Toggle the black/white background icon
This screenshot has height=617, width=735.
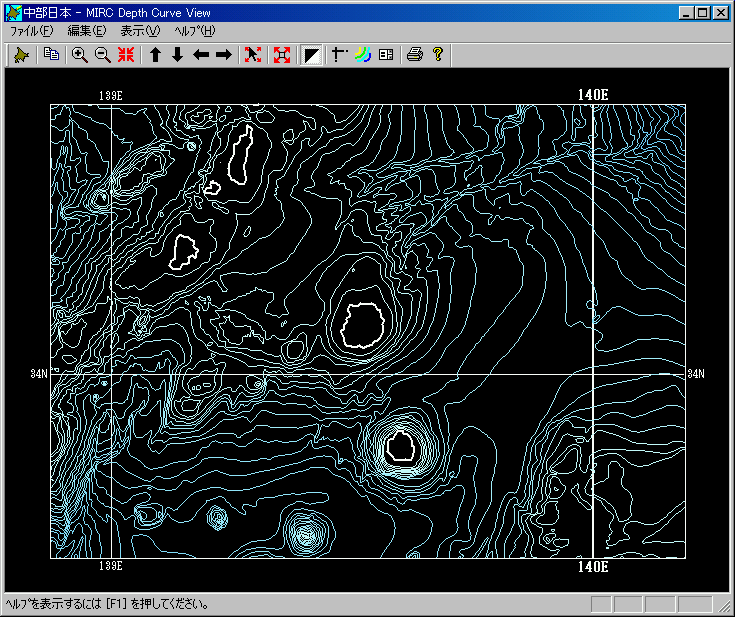312,55
